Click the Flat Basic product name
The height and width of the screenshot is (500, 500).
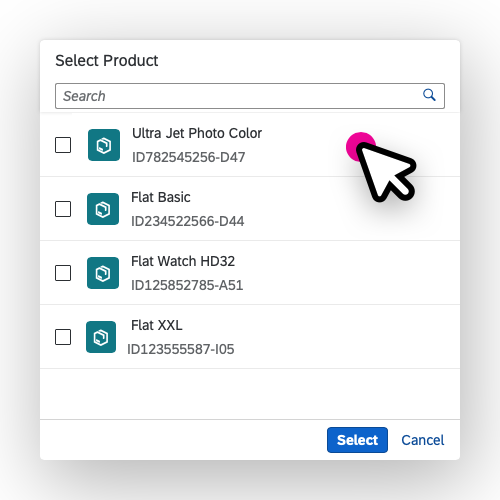pyautogui.click(x=161, y=197)
